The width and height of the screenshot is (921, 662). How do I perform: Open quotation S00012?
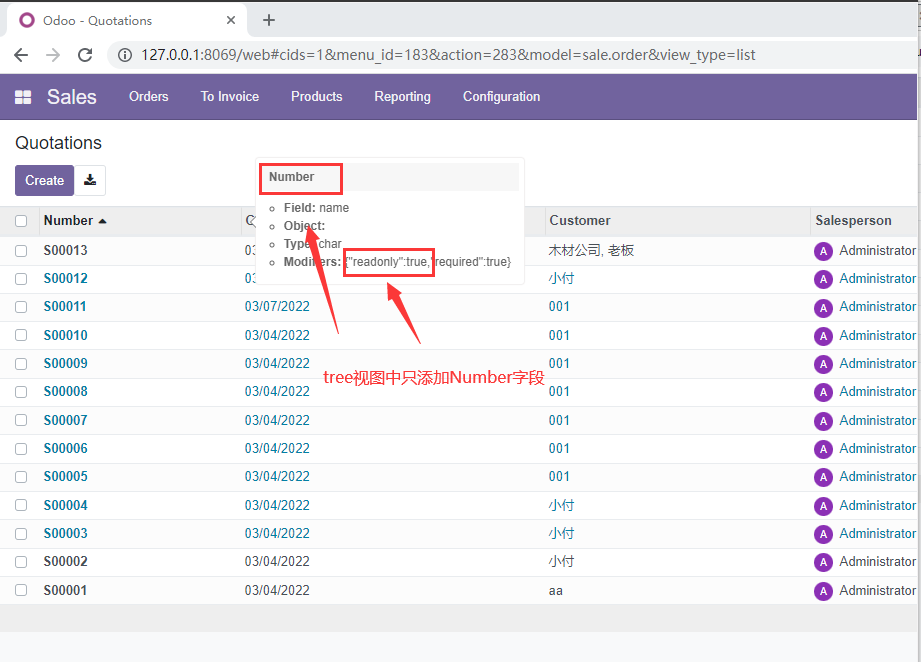click(x=64, y=278)
